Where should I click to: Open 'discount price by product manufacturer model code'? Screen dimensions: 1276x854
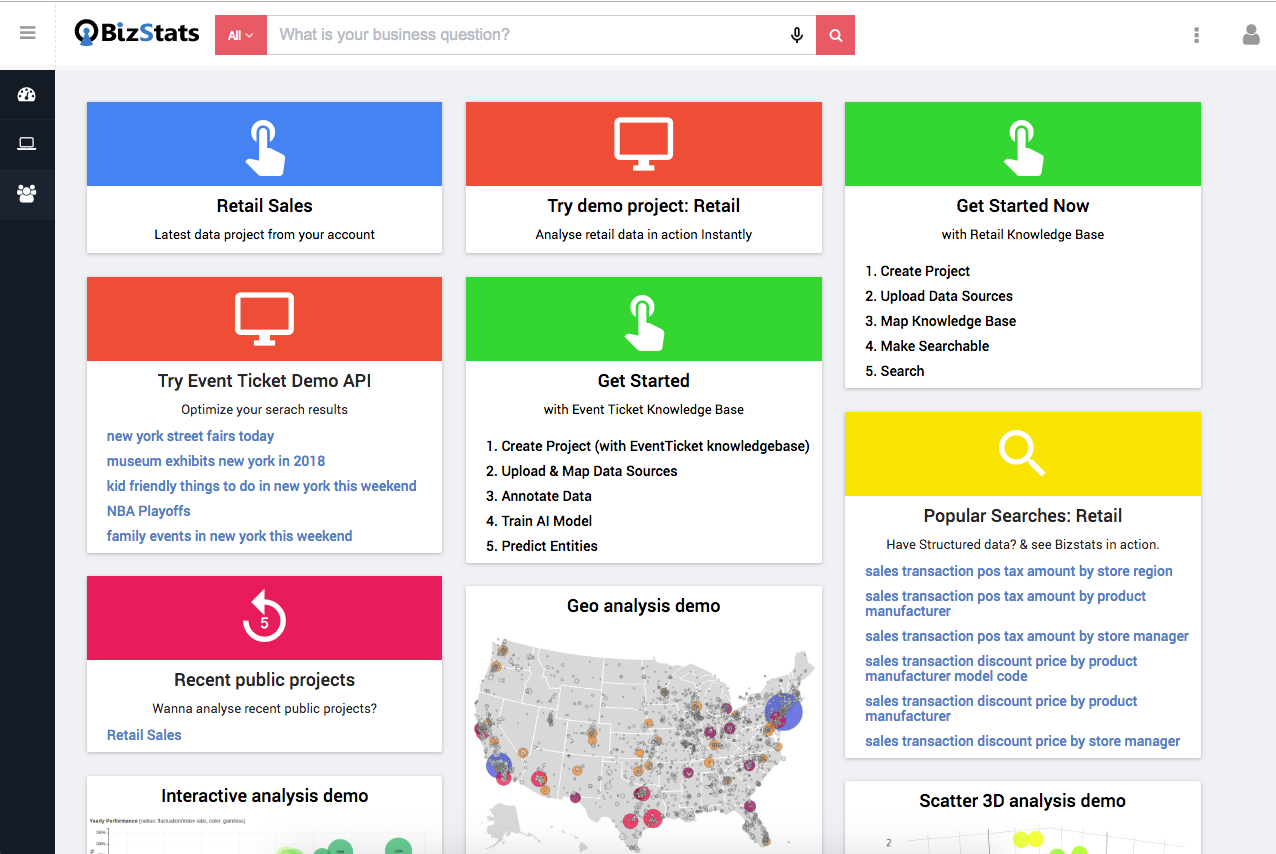click(1001, 668)
